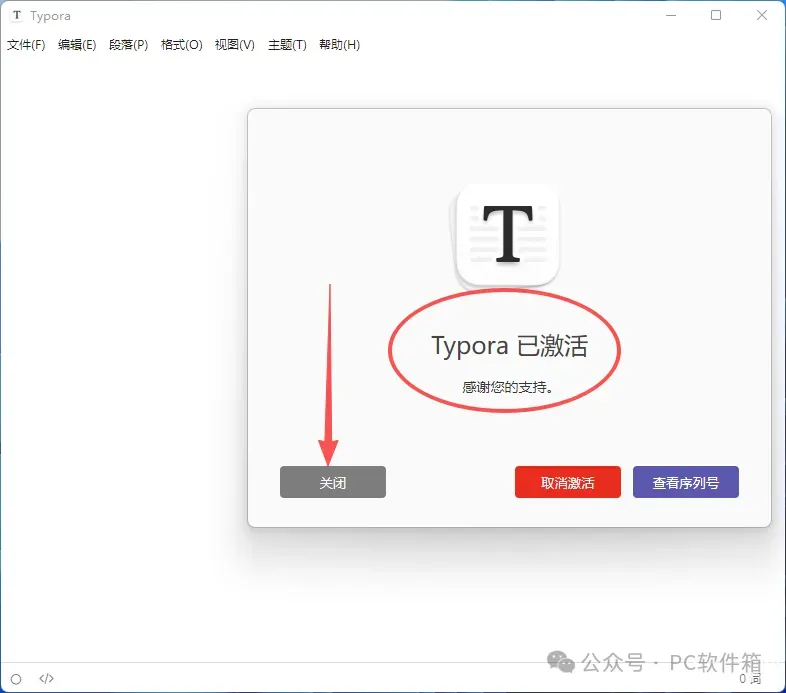The width and height of the screenshot is (786, 693).
Task: Click the word count in the status bar
Action: click(x=750, y=679)
